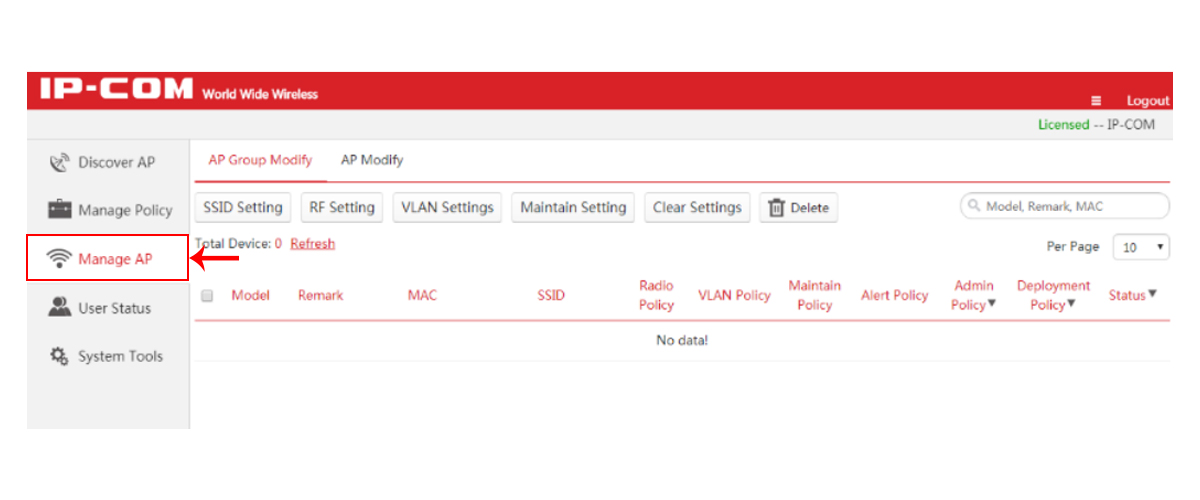1200x500 pixels.
Task: Tick the select-all checkbox beside Model
Action: (x=207, y=296)
